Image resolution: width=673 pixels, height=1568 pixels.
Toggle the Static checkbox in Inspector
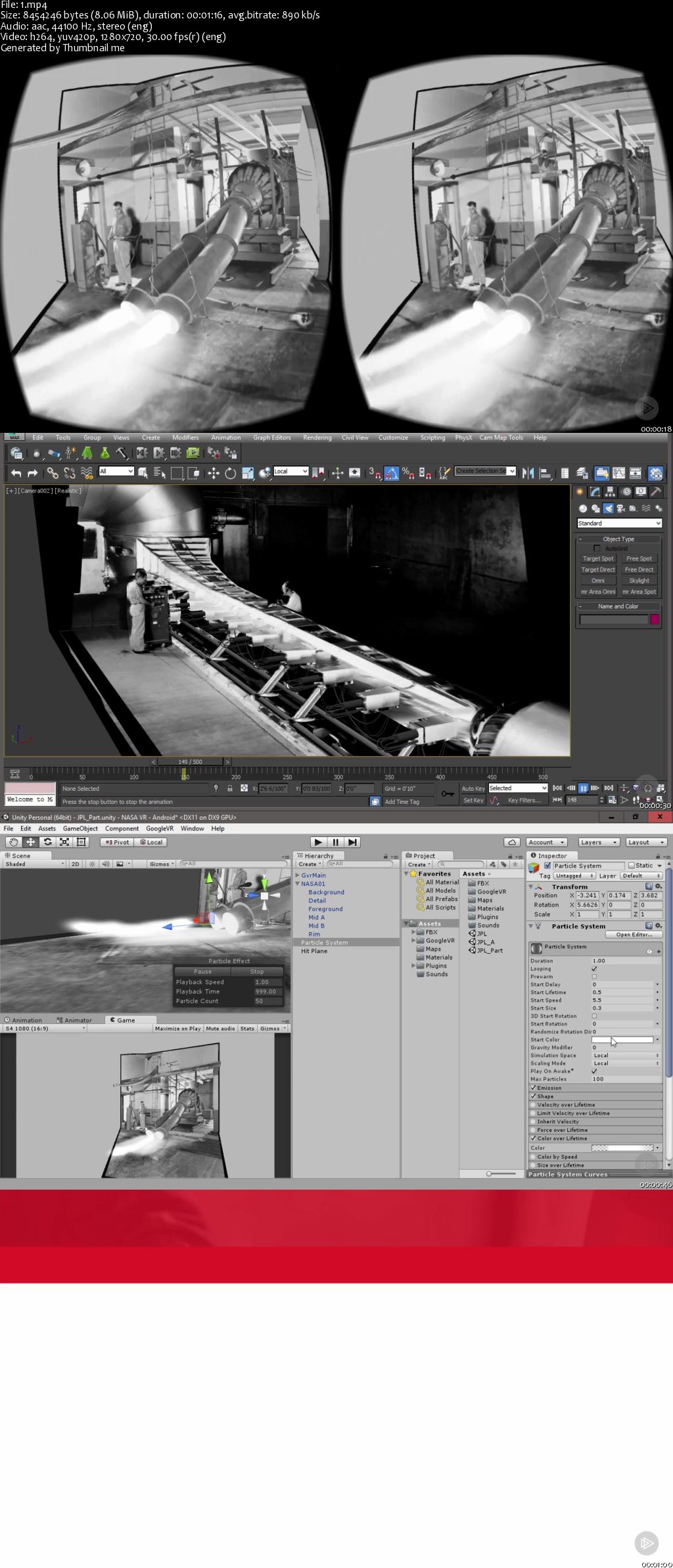coord(632,865)
